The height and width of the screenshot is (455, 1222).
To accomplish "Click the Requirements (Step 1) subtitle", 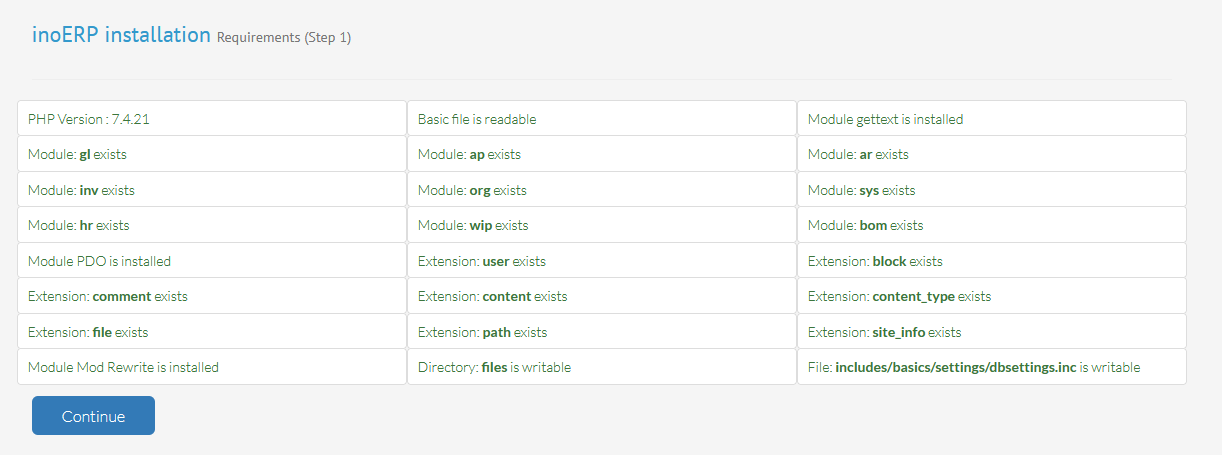I will click(x=284, y=38).
